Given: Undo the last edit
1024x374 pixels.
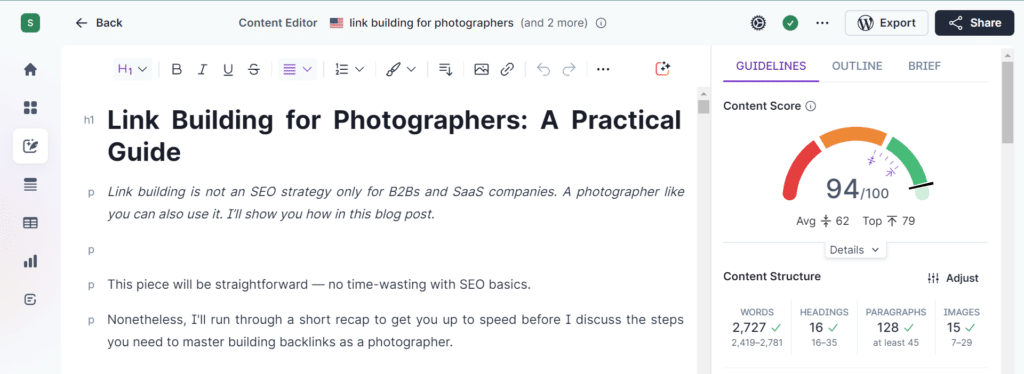Looking at the screenshot, I should pyautogui.click(x=543, y=69).
